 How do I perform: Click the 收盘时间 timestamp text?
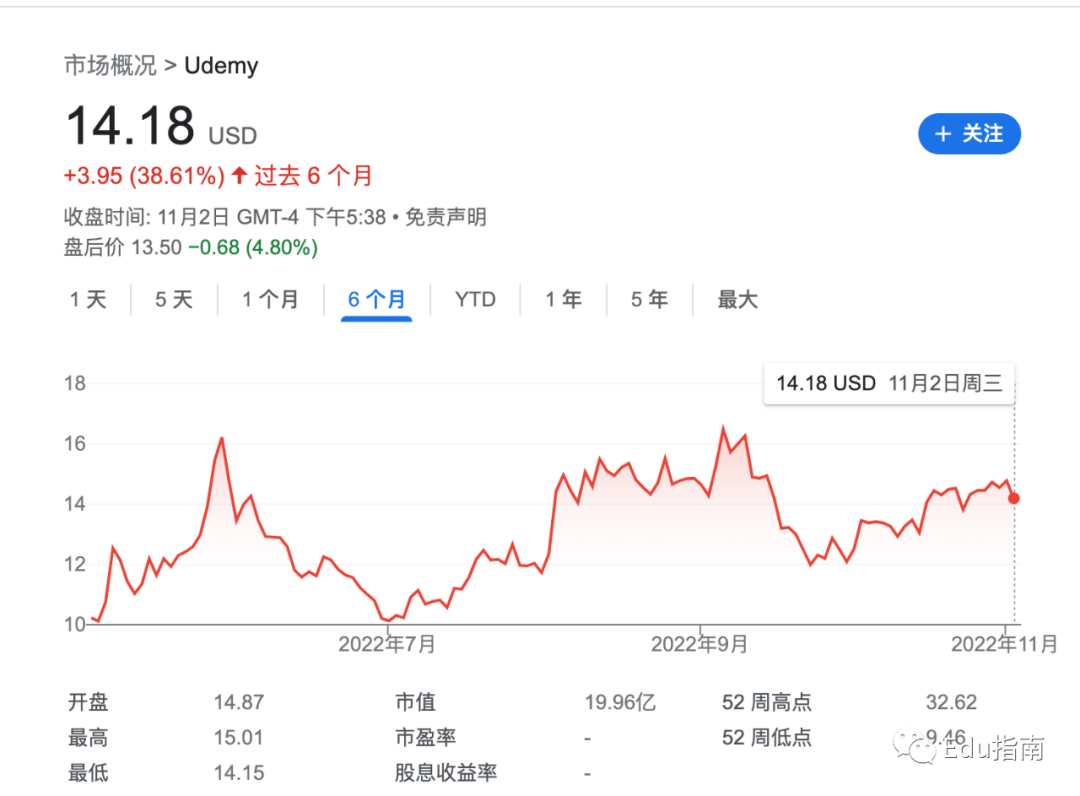click(x=225, y=217)
